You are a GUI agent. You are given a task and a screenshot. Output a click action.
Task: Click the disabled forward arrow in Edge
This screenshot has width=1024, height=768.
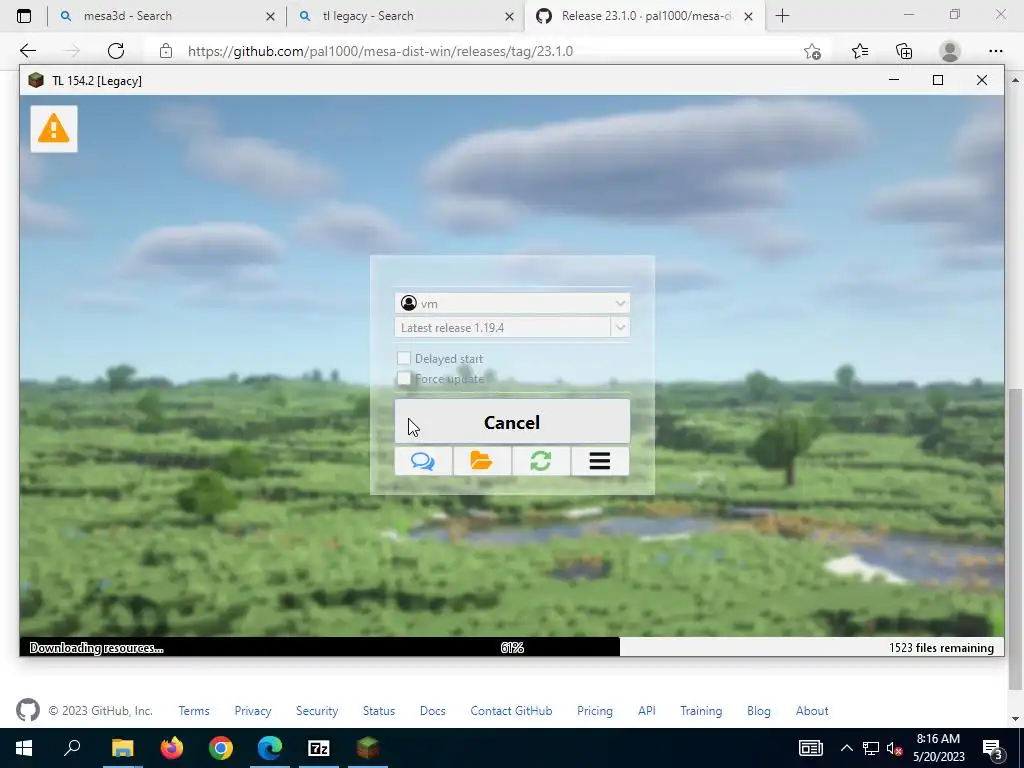pyautogui.click(x=72, y=51)
